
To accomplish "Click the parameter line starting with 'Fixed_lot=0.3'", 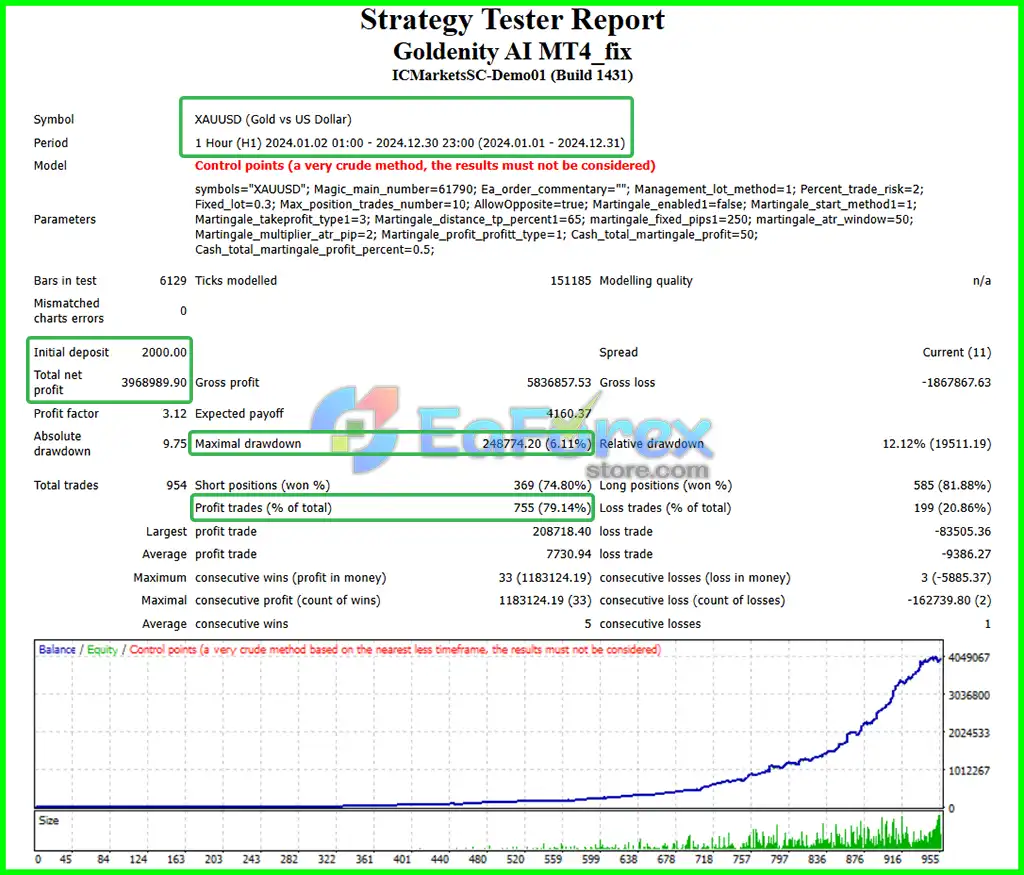I will 555,204.
